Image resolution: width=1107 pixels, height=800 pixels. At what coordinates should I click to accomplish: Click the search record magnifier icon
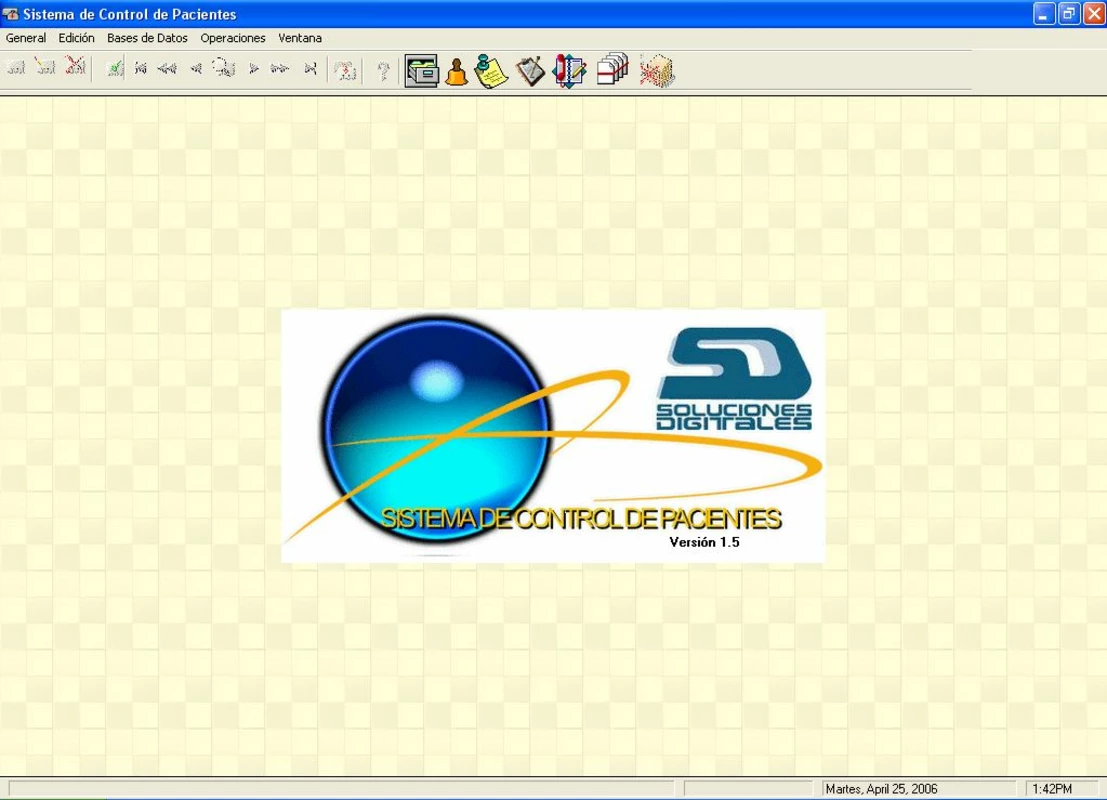tap(224, 68)
